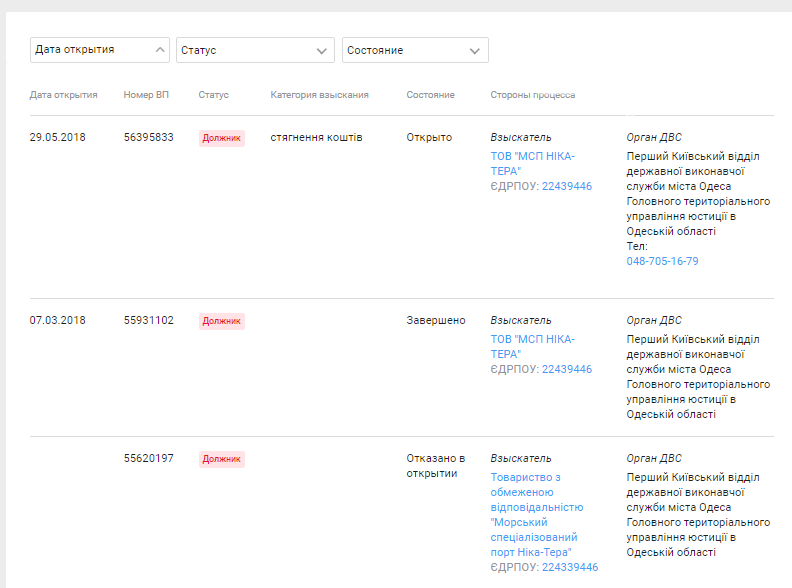792x588 pixels.
Task: Expand the Статус filter dropdown
Action: click(255, 50)
